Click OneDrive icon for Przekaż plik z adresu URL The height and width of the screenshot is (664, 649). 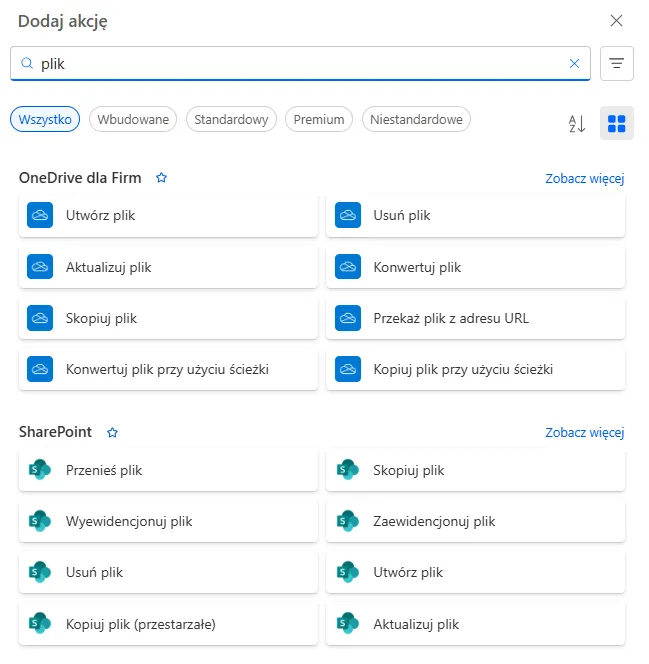[347, 319]
